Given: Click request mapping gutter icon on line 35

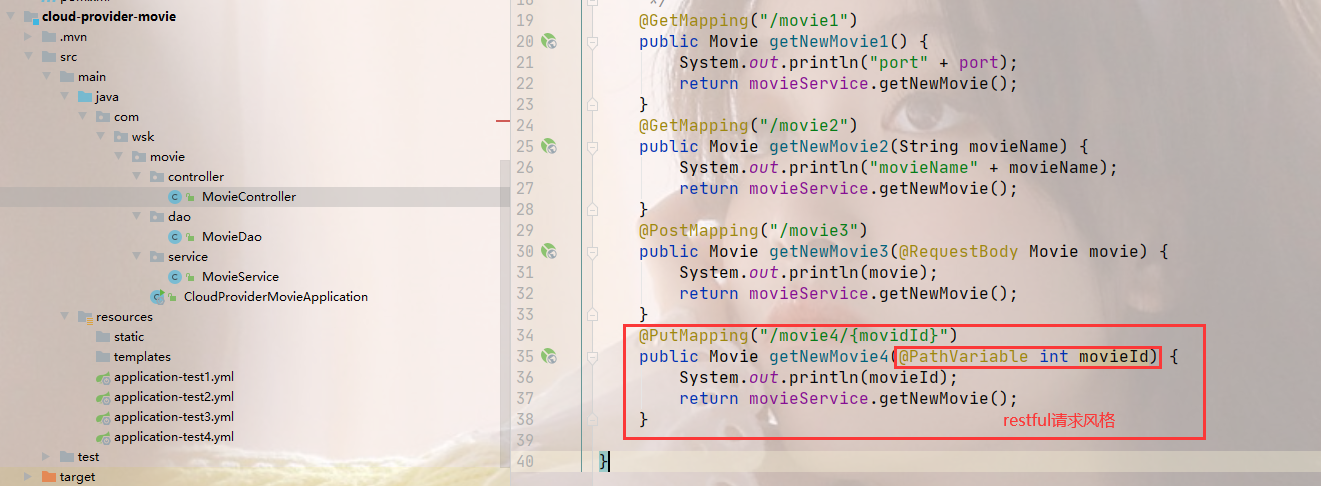Looking at the screenshot, I should [548, 356].
